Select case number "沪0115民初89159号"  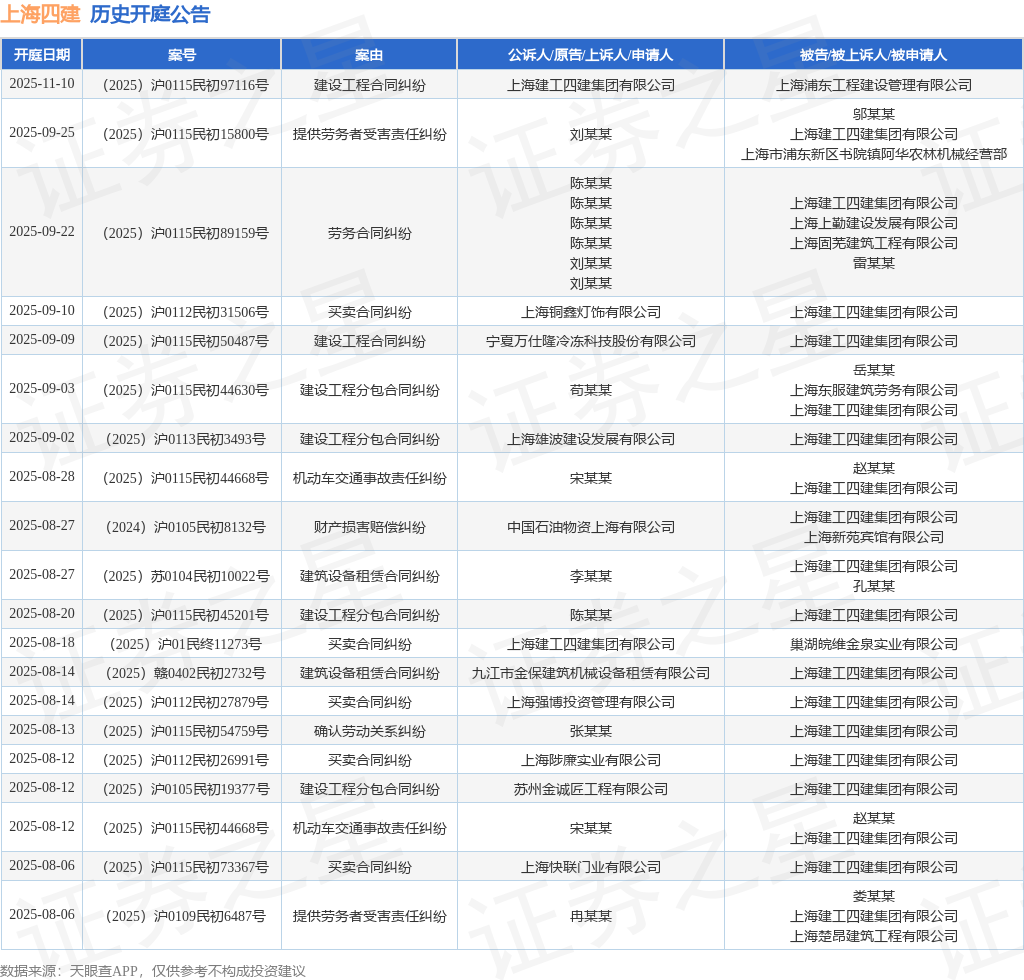coord(185,233)
